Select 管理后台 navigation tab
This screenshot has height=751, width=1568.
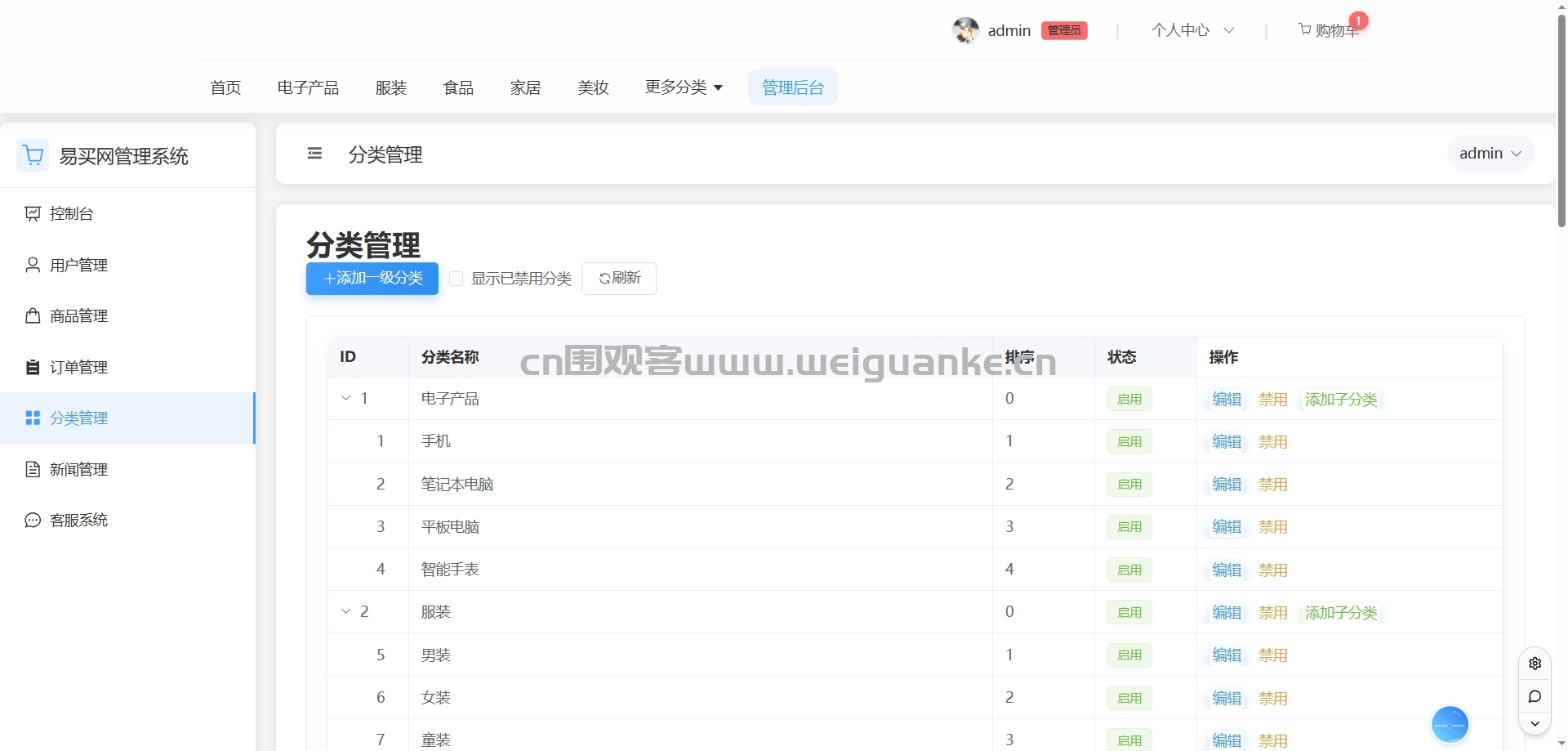point(793,87)
